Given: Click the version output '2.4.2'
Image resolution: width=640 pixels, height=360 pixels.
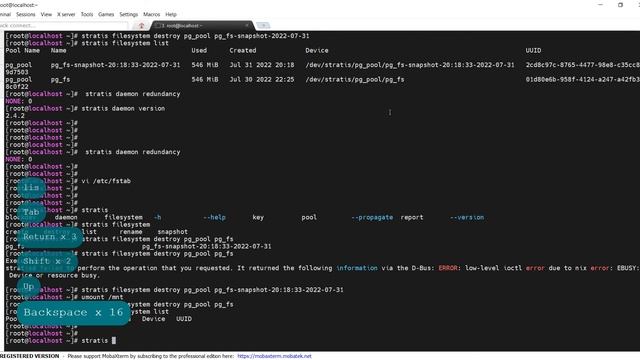Looking at the screenshot, I should [15, 116].
